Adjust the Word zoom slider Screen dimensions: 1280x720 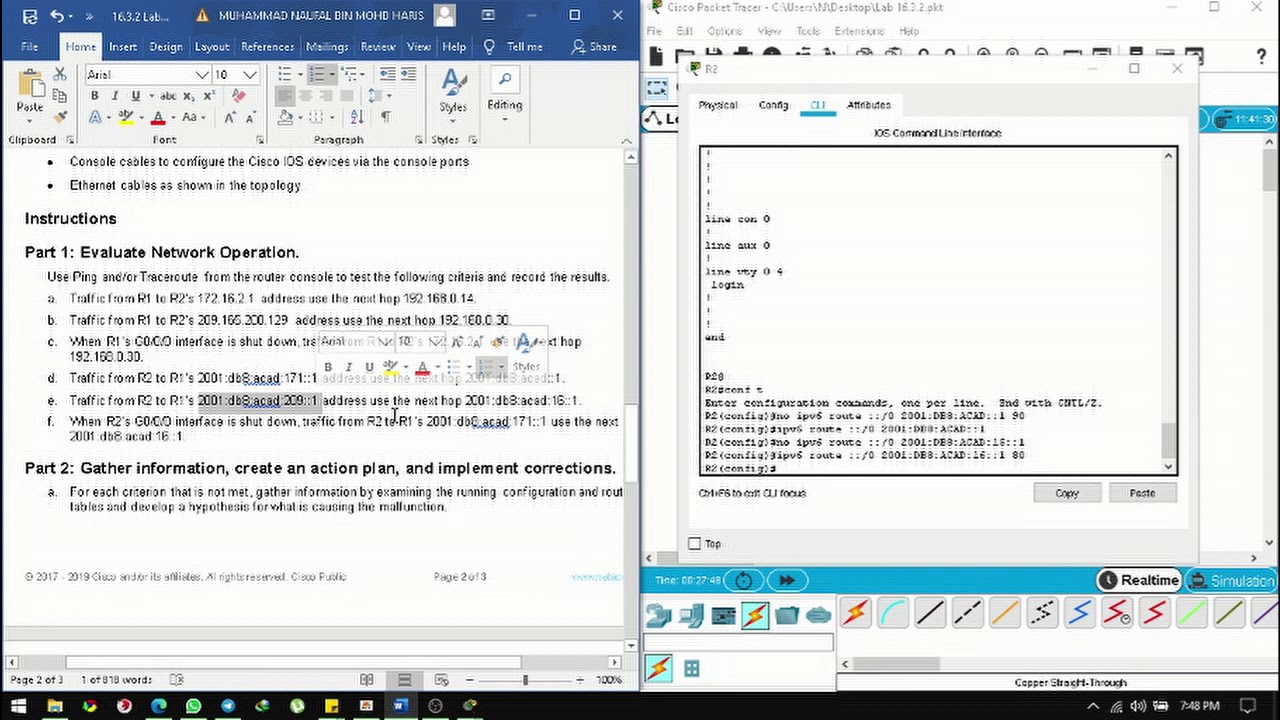(x=524, y=680)
